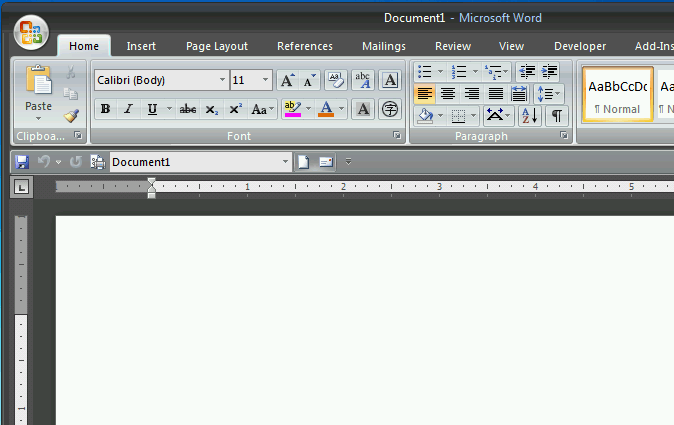Click the Cut scissors icon
Screen dimensions: 674x425
[71, 72]
